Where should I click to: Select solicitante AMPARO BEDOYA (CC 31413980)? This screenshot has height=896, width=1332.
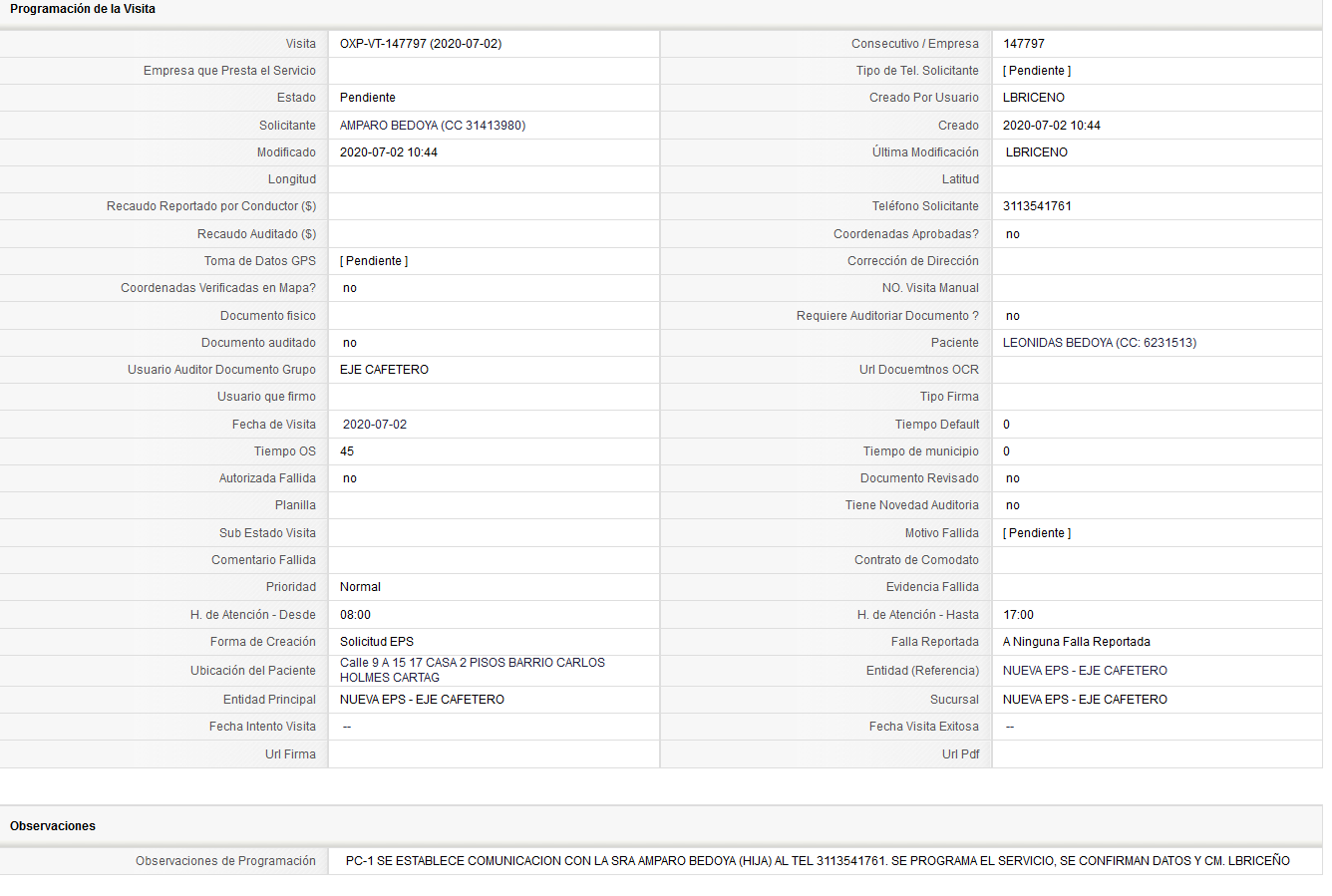point(433,126)
